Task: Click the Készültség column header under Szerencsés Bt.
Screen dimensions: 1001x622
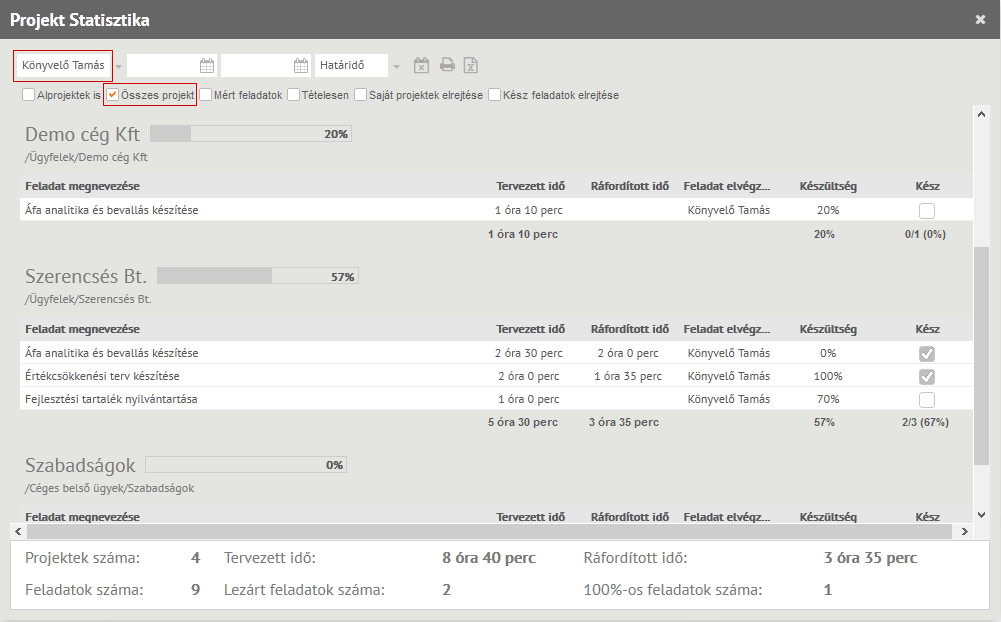Action: pos(827,329)
